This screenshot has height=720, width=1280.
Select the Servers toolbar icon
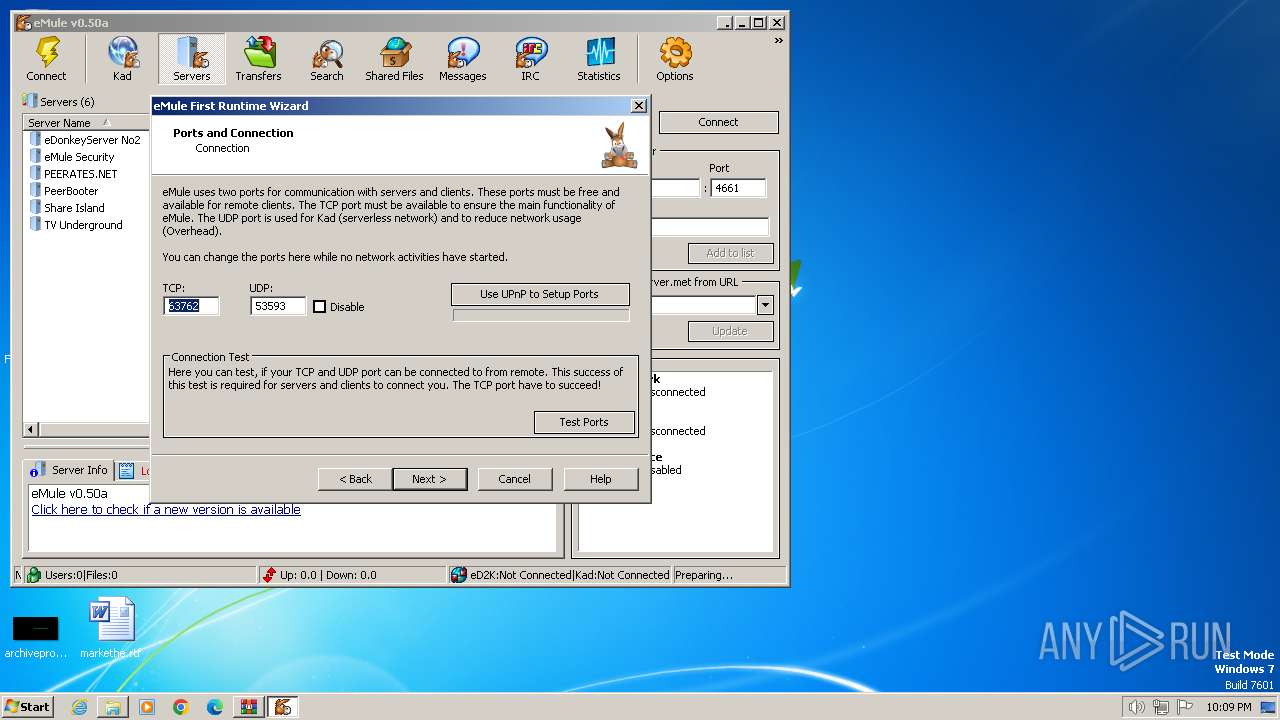point(191,59)
